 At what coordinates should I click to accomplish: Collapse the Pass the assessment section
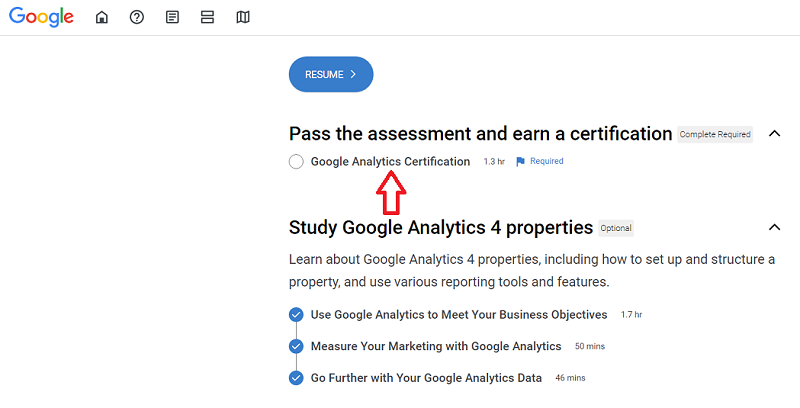(774, 134)
